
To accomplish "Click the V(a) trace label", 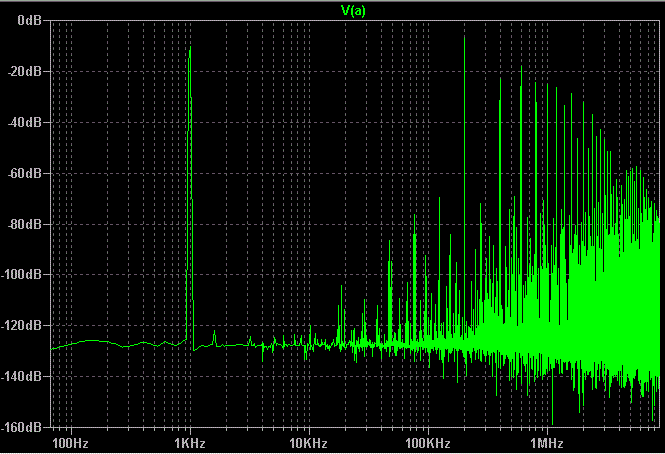I will tap(355, 11).
